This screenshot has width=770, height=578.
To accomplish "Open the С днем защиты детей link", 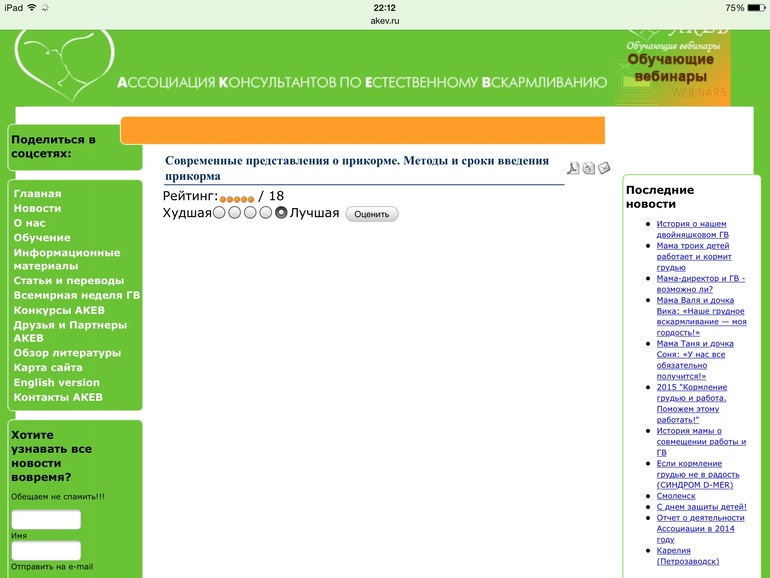I will (701, 507).
